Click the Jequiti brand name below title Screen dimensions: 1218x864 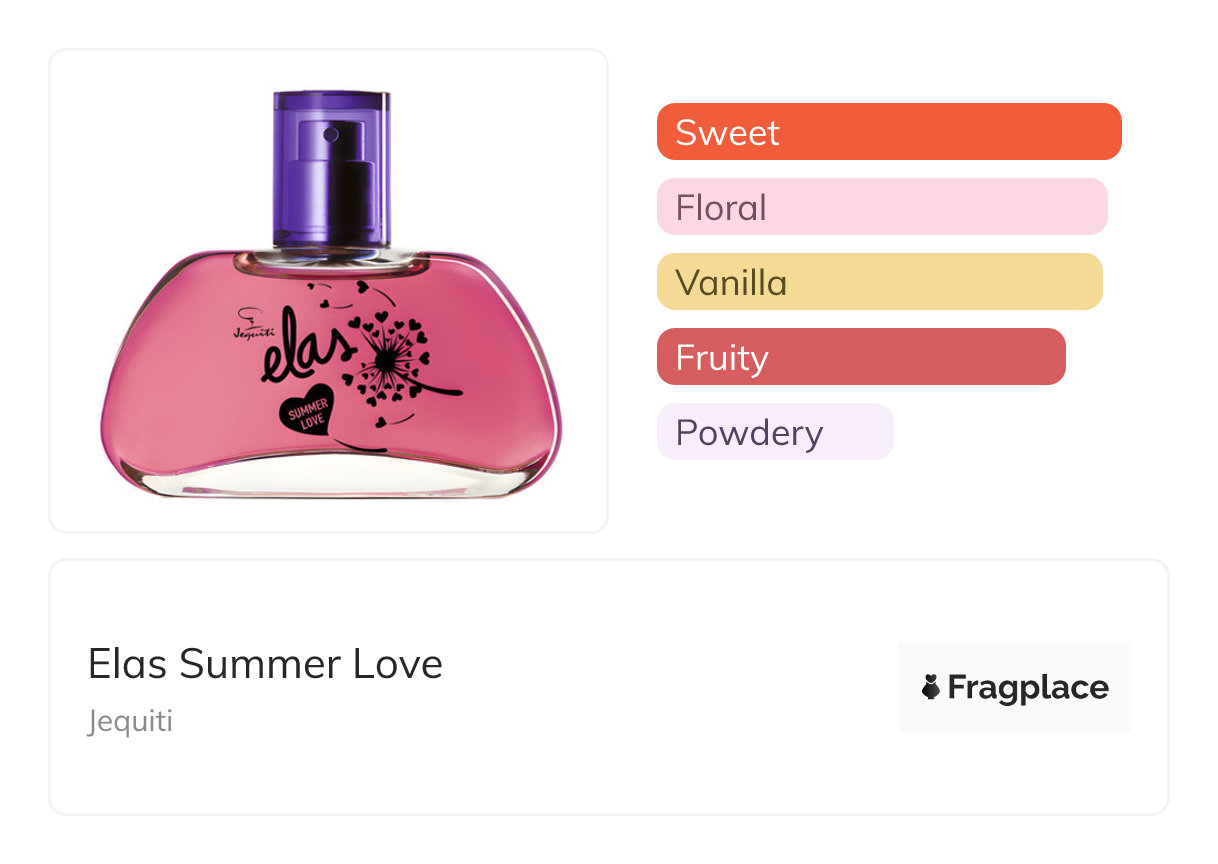(130, 721)
